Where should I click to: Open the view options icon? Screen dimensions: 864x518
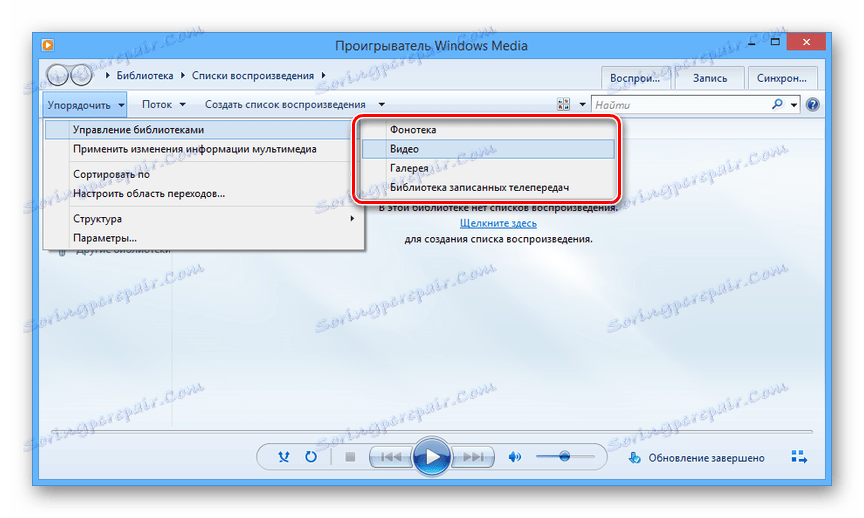pyautogui.click(x=563, y=105)
